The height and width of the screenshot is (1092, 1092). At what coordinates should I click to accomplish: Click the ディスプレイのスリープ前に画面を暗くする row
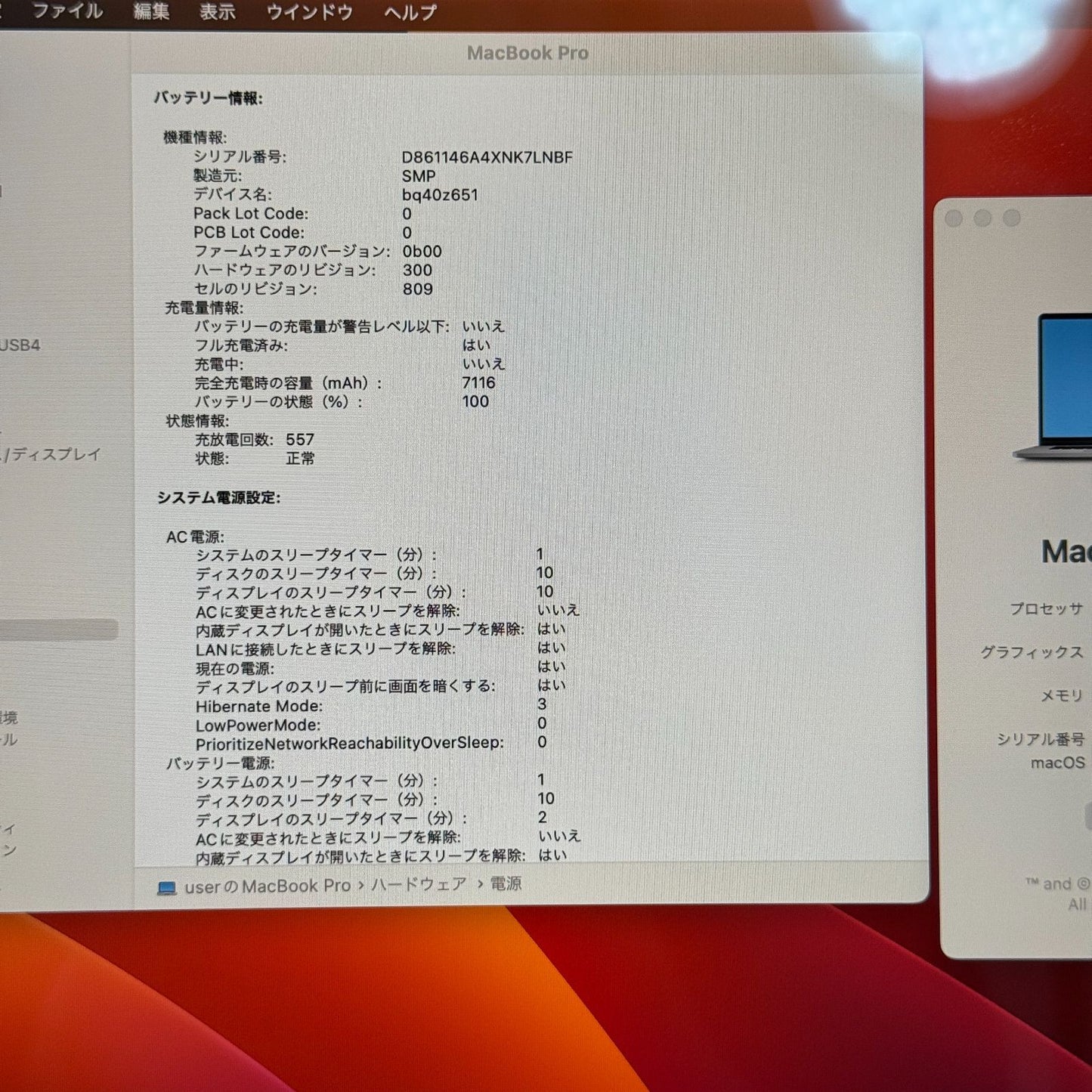tap(380, 686)
